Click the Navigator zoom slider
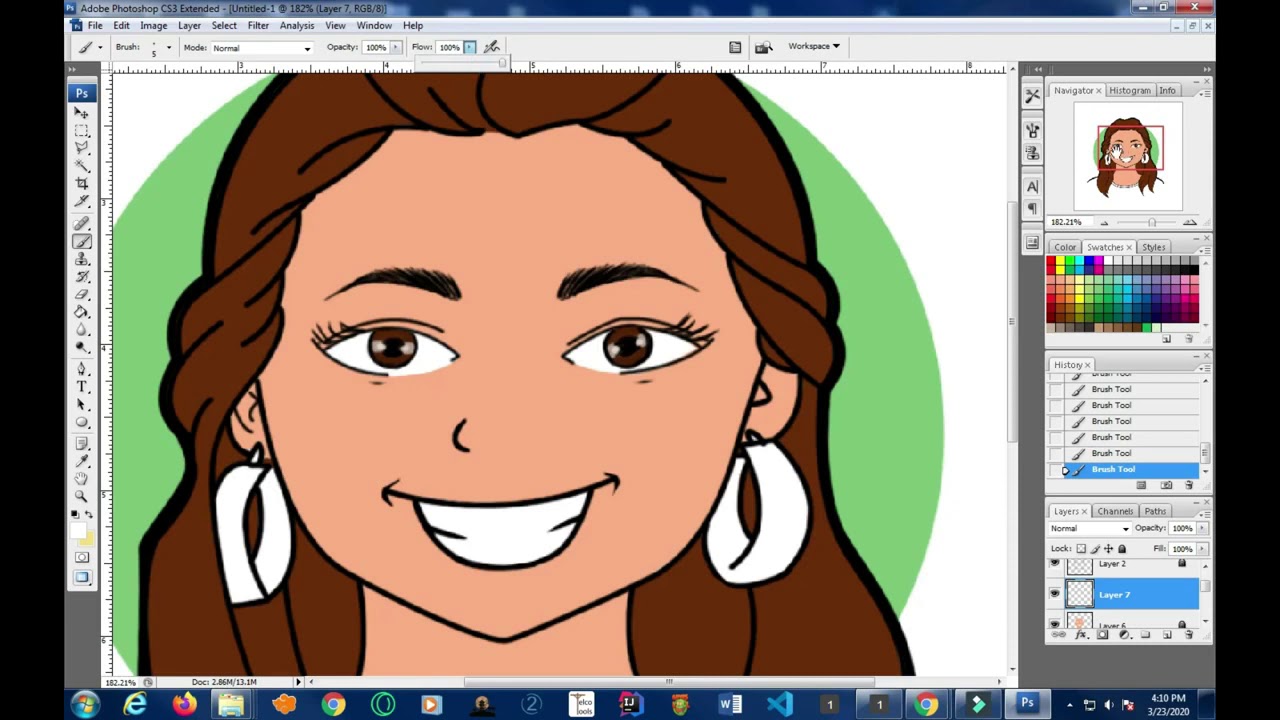The height and width of the screenshot is (720, 1280). click(1151, 222)
